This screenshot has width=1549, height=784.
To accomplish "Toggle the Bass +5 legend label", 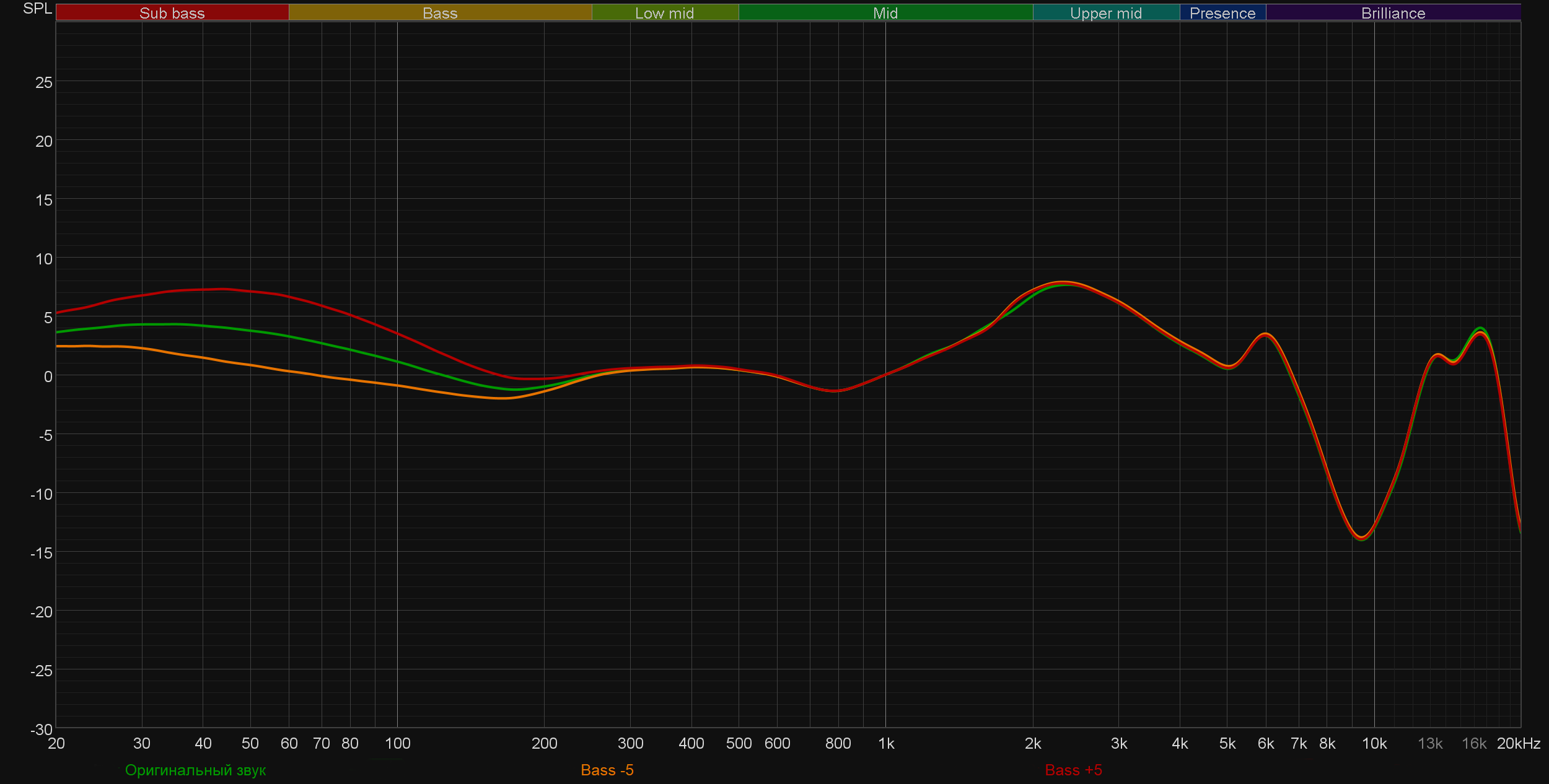I will point(1073,770).
